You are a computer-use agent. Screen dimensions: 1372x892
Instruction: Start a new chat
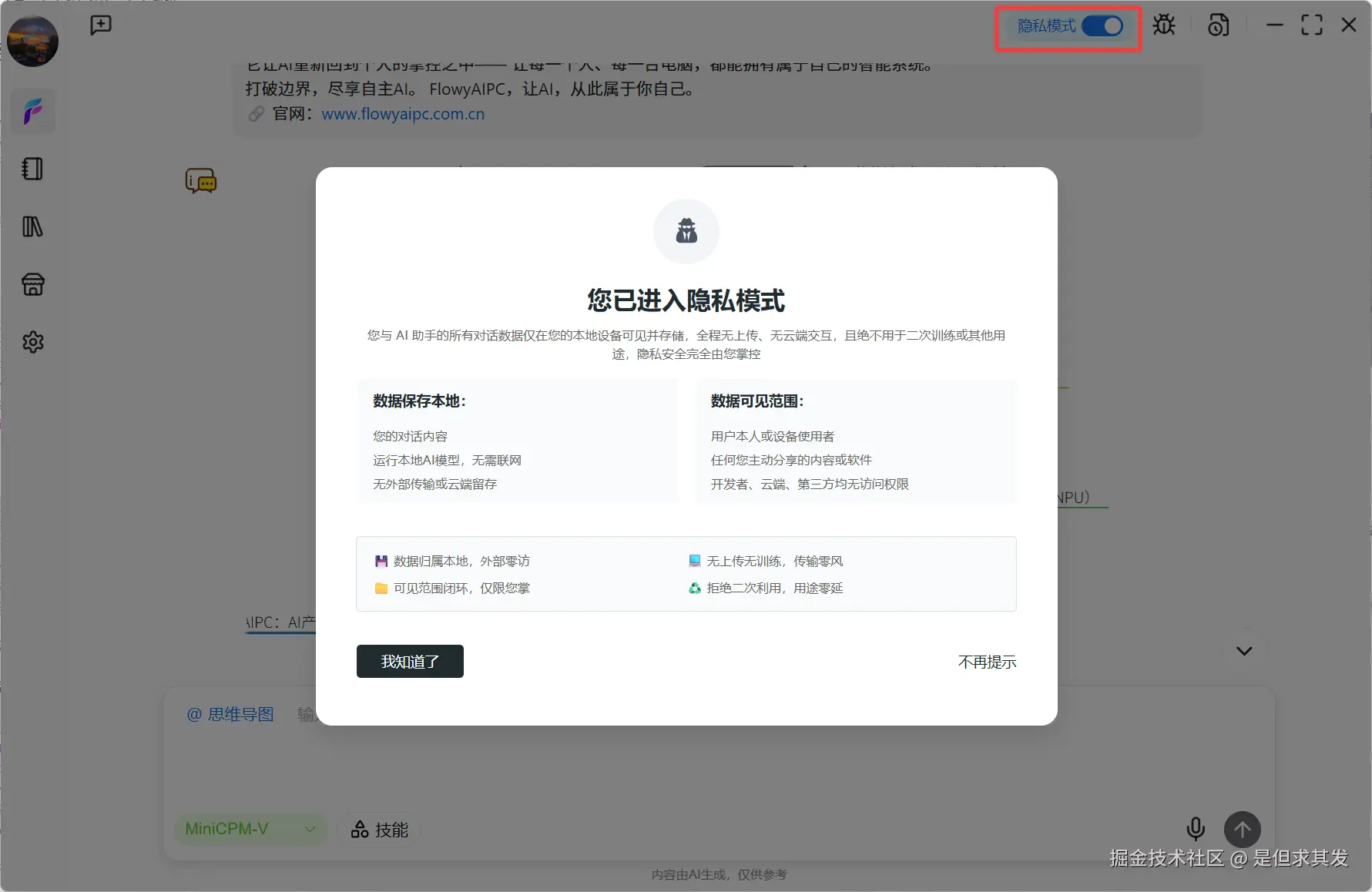coord(101,25)
